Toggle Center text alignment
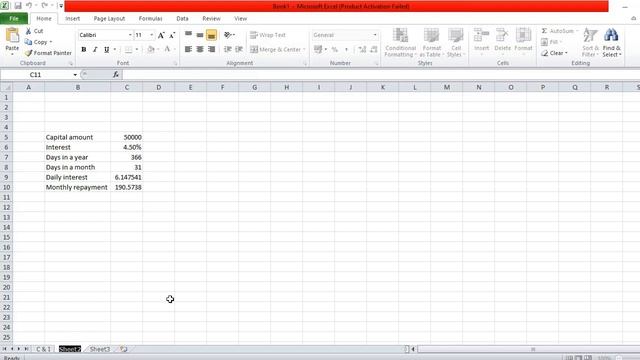This screenshot has width=640, height=360. [x=200, y=49]
